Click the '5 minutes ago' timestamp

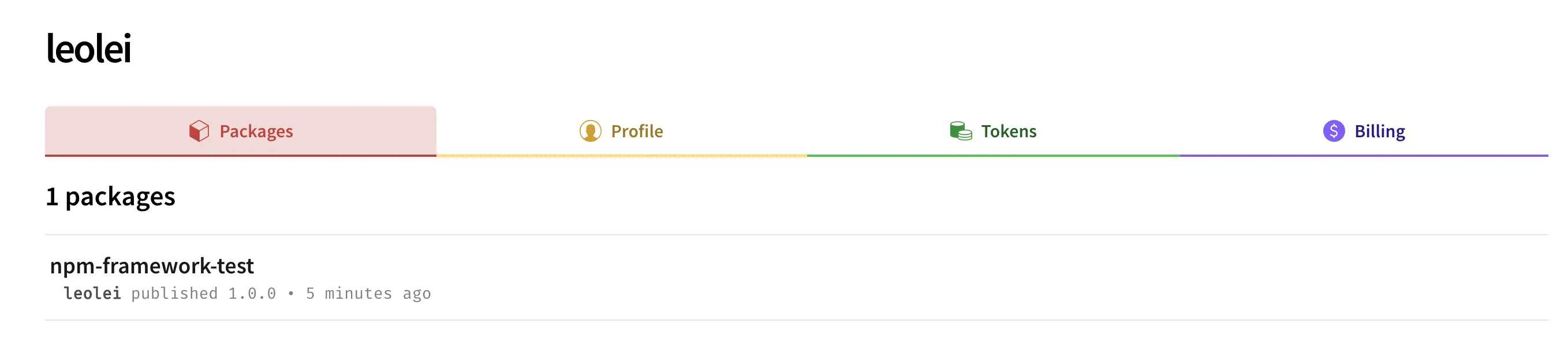tap(368, 294)
